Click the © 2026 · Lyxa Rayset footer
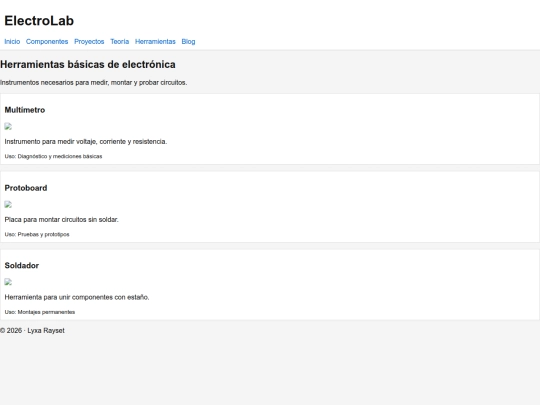The image size is (540, 405). pyautogui.click(x=32, y=331)
